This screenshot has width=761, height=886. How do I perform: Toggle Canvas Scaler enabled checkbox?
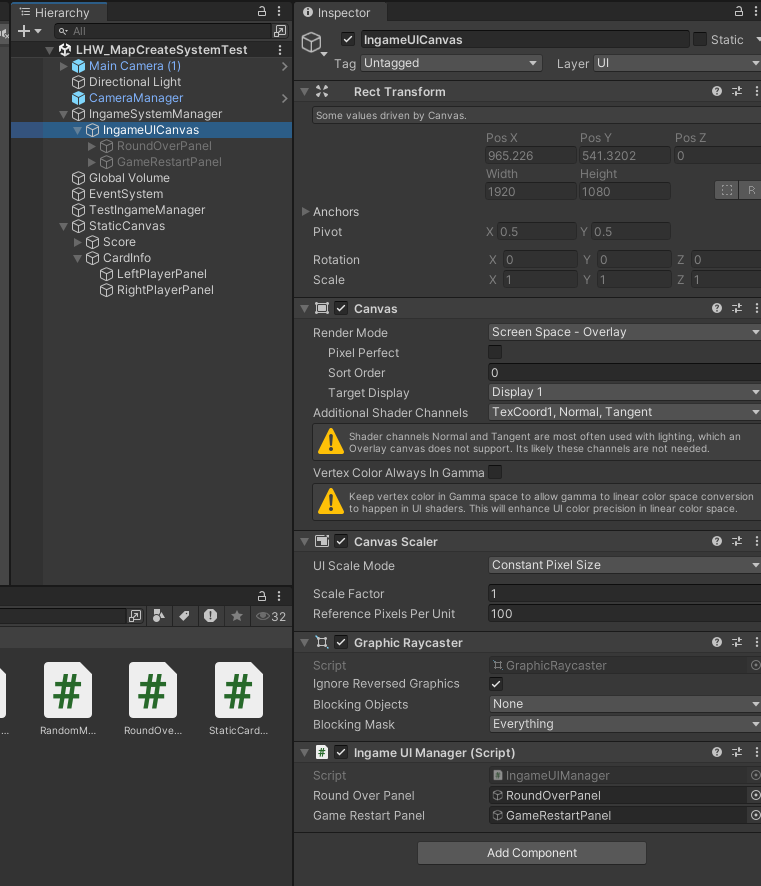341,541
